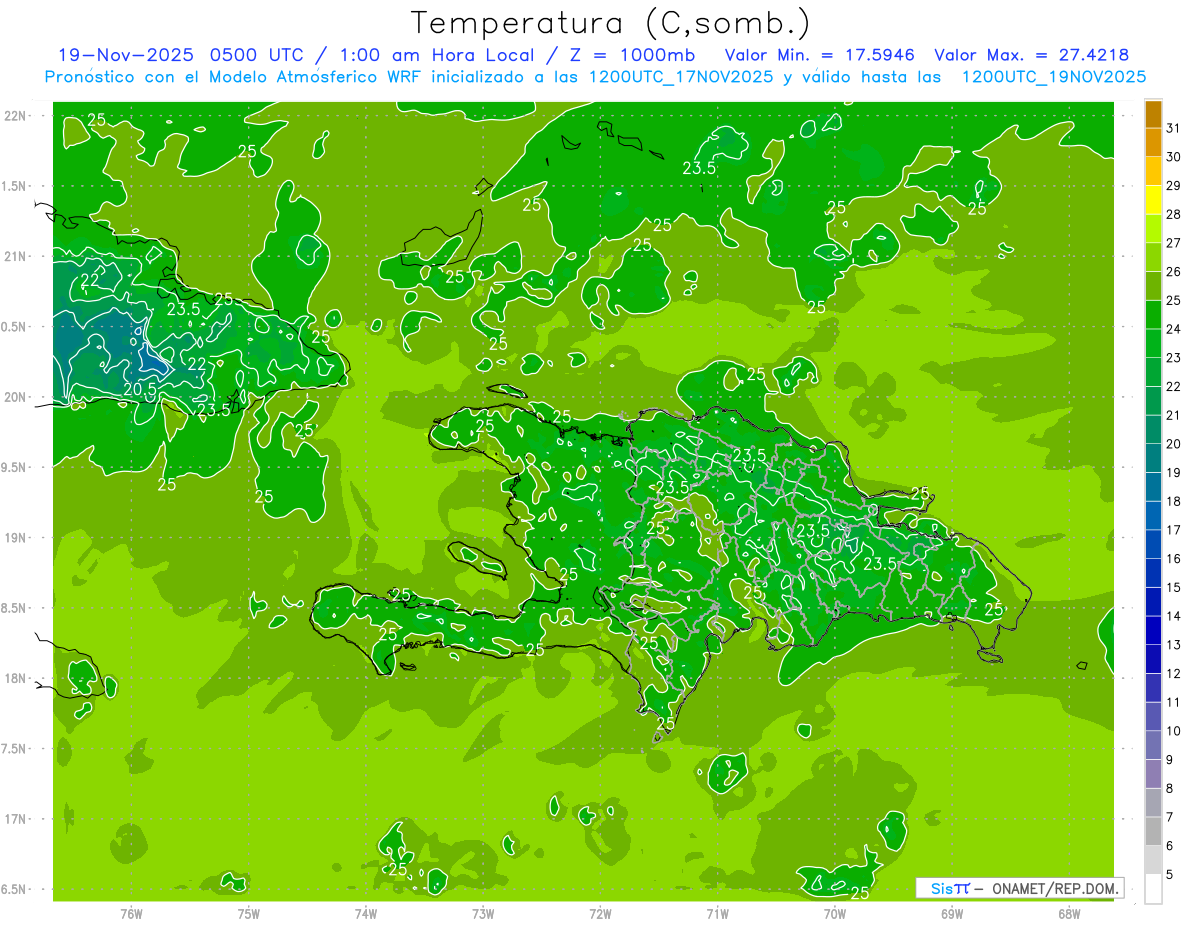Click the pressure level text "Z = 1000mb"
The height and width of the screenshot is (927, 1200).
pos(632,55)
